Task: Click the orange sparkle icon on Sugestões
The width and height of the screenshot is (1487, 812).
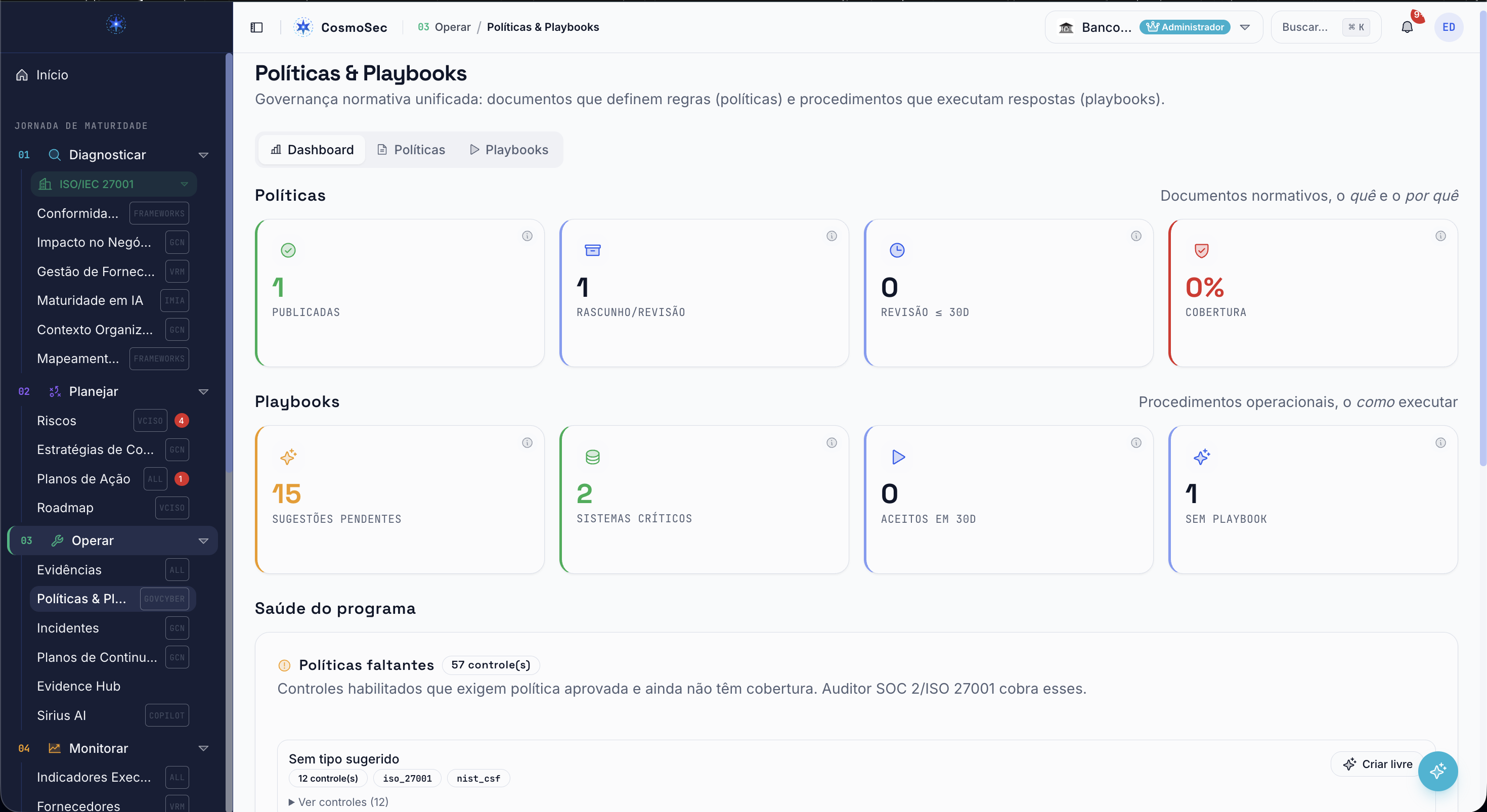Action: click(x=288, y=457)
